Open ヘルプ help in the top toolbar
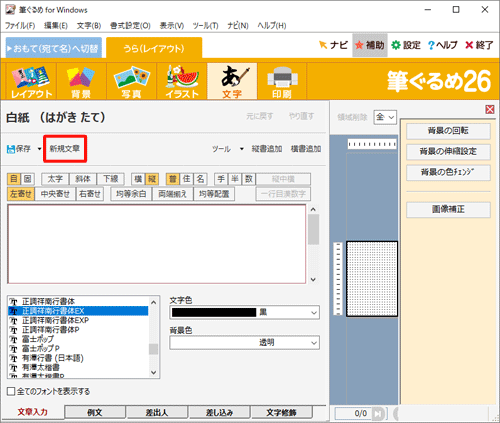The width and height of the screenshot is (500, 423). 443,45
